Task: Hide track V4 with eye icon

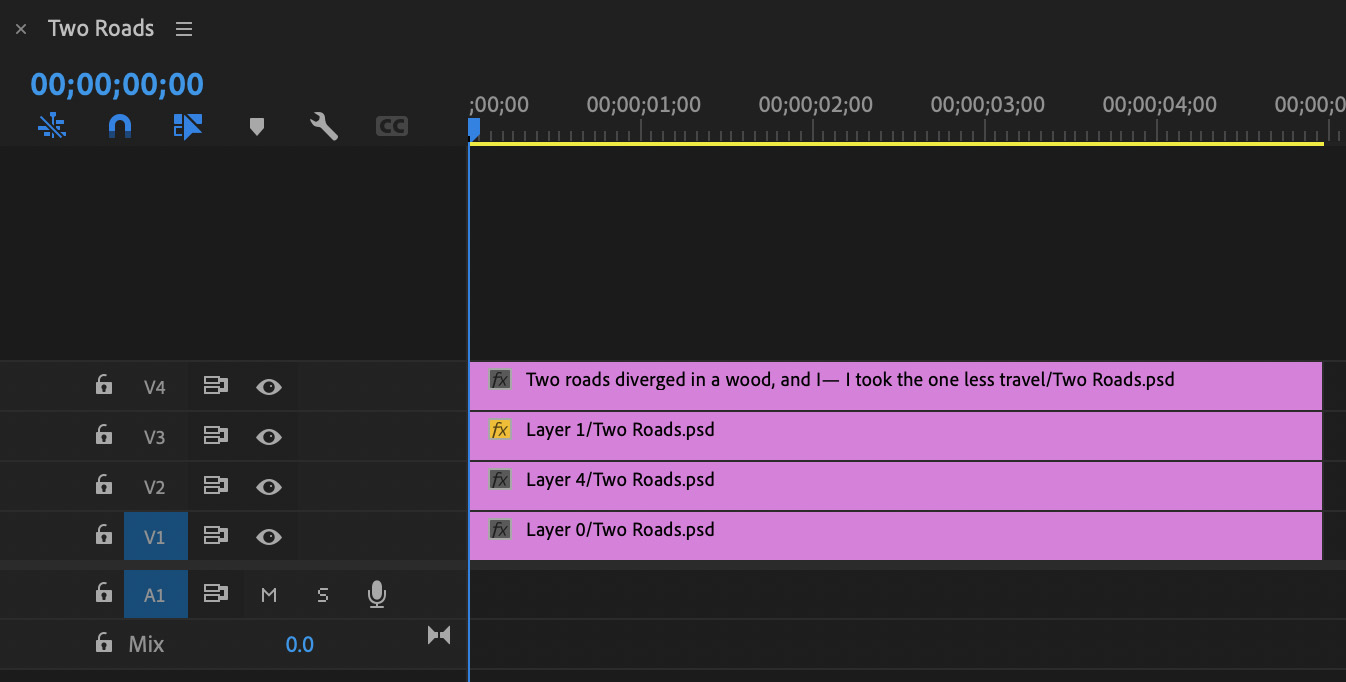Action: click(x=268, y=387)
